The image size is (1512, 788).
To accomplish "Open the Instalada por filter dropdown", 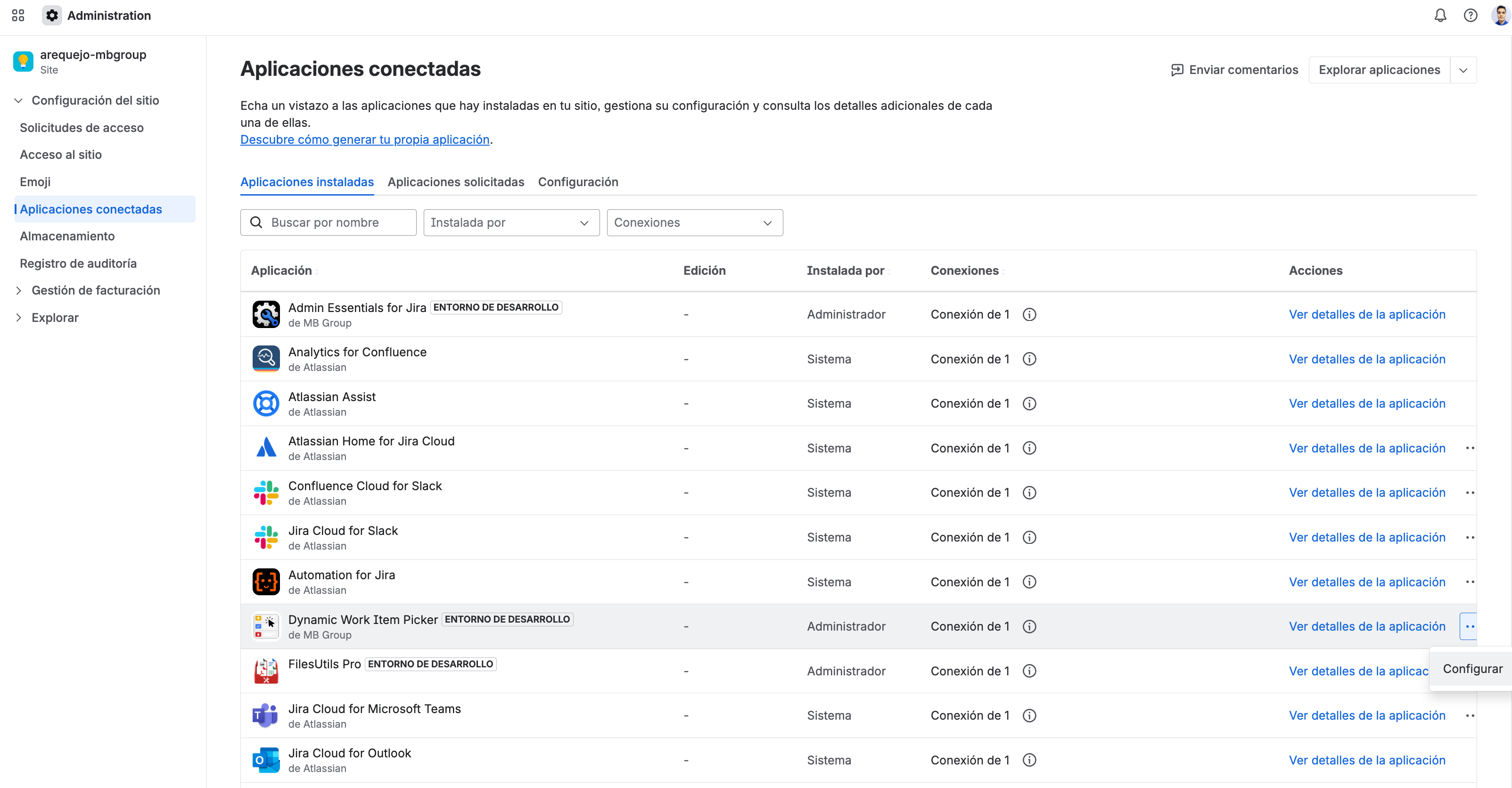I will [x=511, y=223].
